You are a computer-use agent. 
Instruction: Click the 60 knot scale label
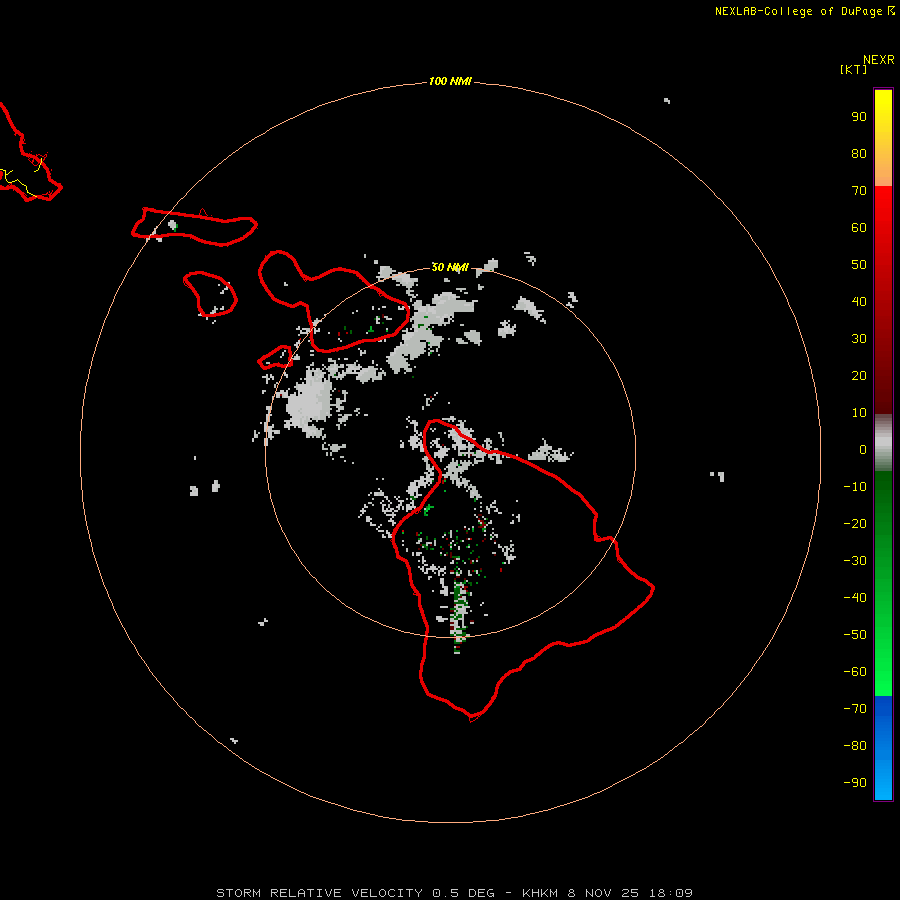pos(859,227)
